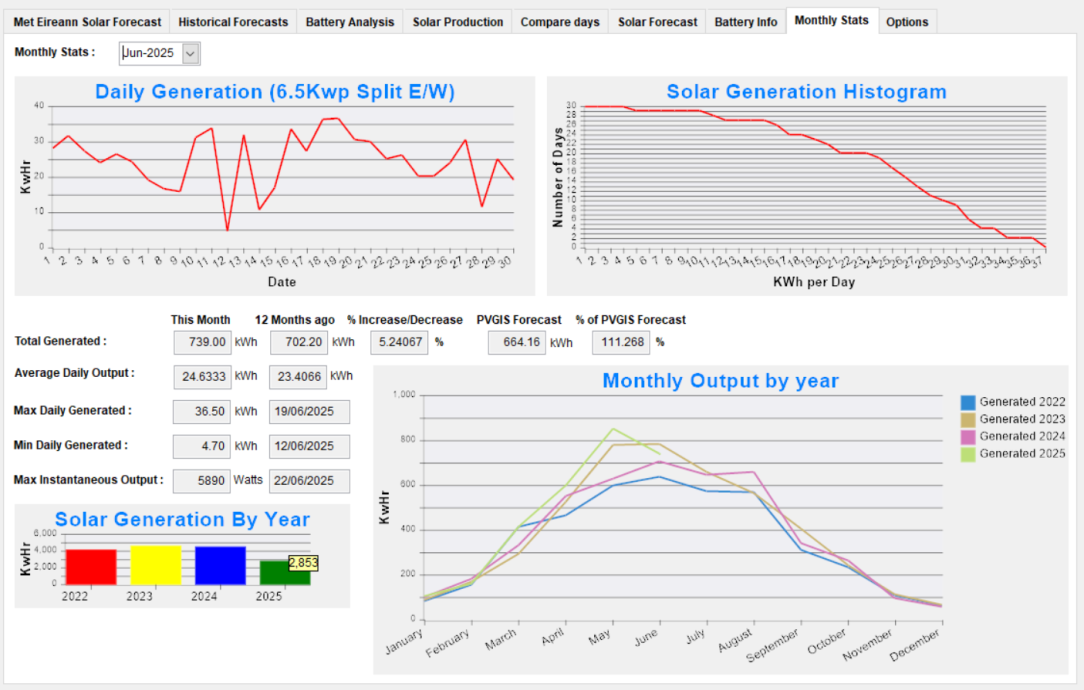Viewport: 1084px width, 690px height.
Task: Click the Total Generated label
Action: (61, 341)
